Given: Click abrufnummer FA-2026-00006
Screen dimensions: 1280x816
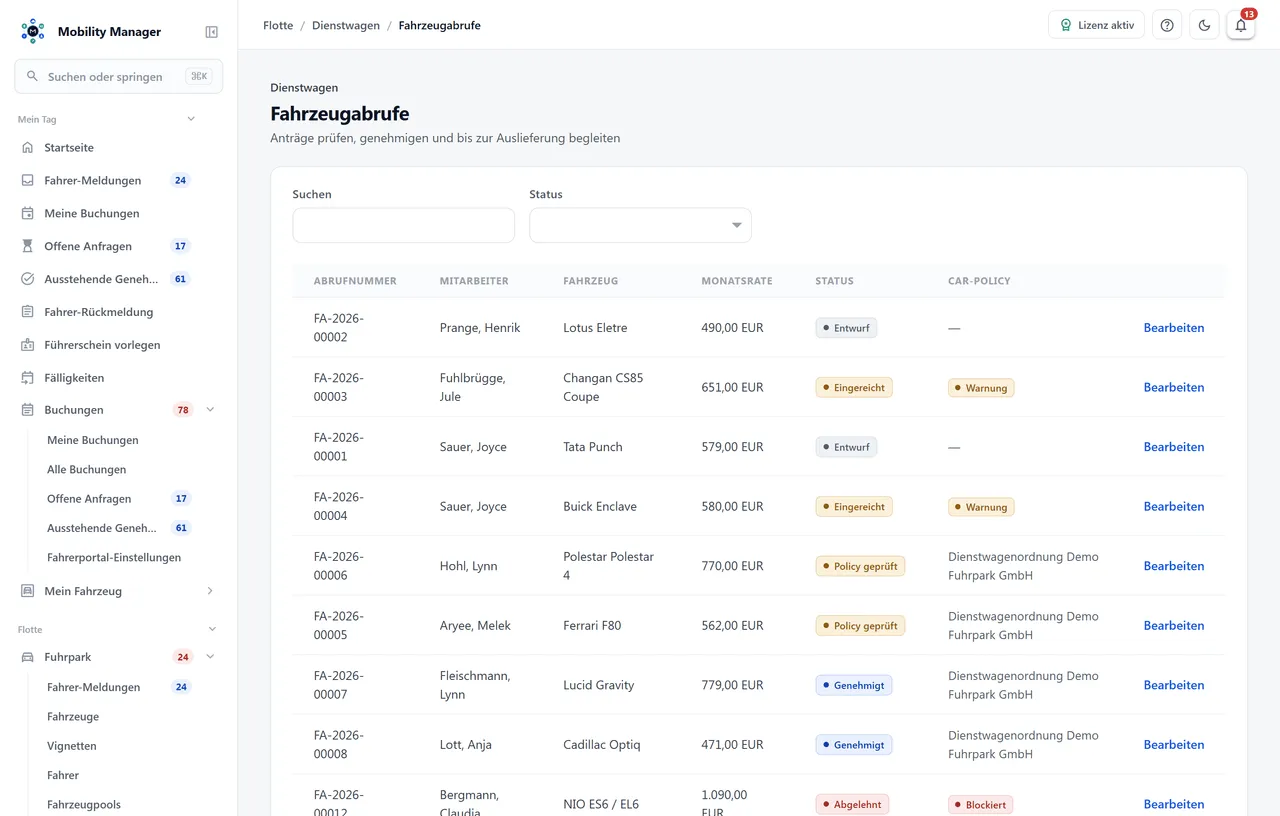Looking at the screenshot, I should 339,566.
